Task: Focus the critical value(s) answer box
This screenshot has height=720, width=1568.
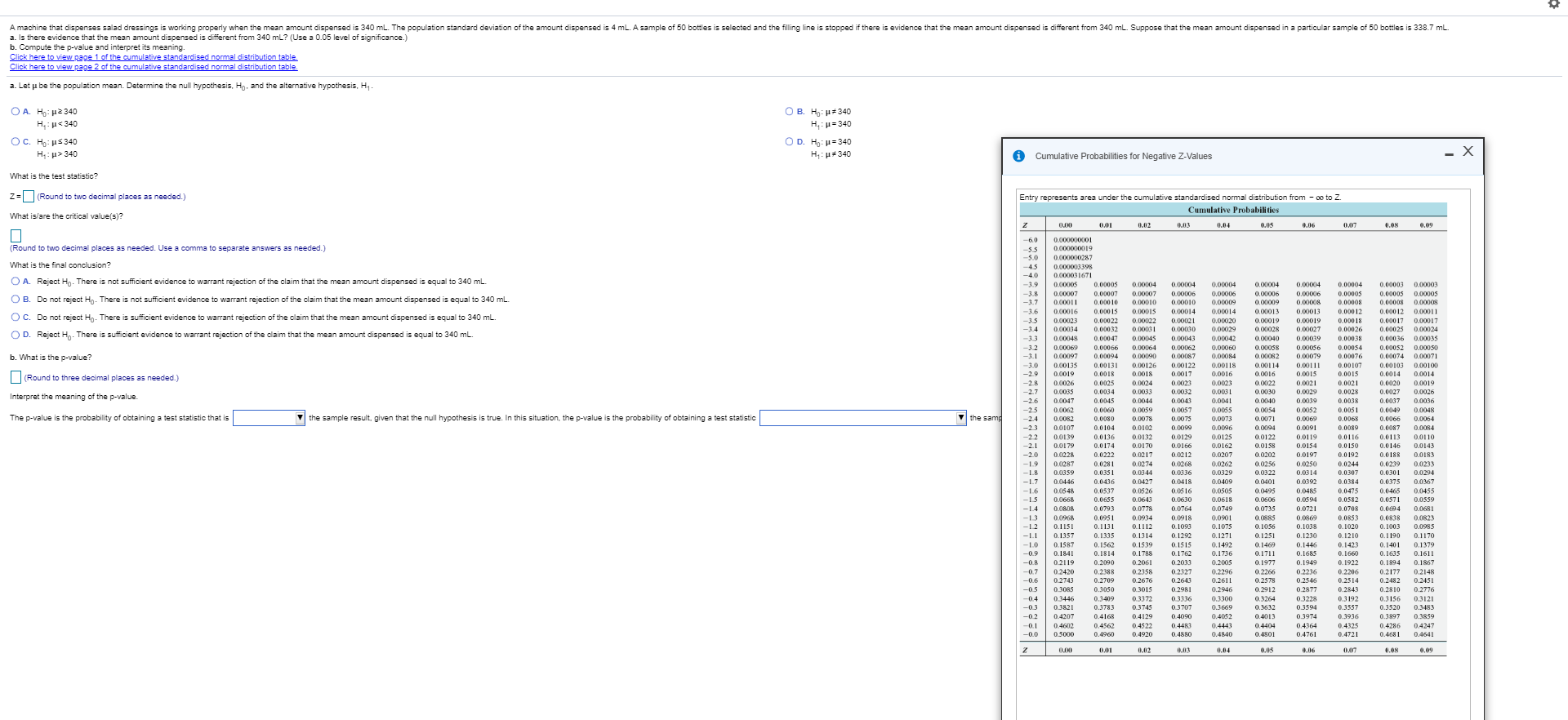Action: point(16,236)
